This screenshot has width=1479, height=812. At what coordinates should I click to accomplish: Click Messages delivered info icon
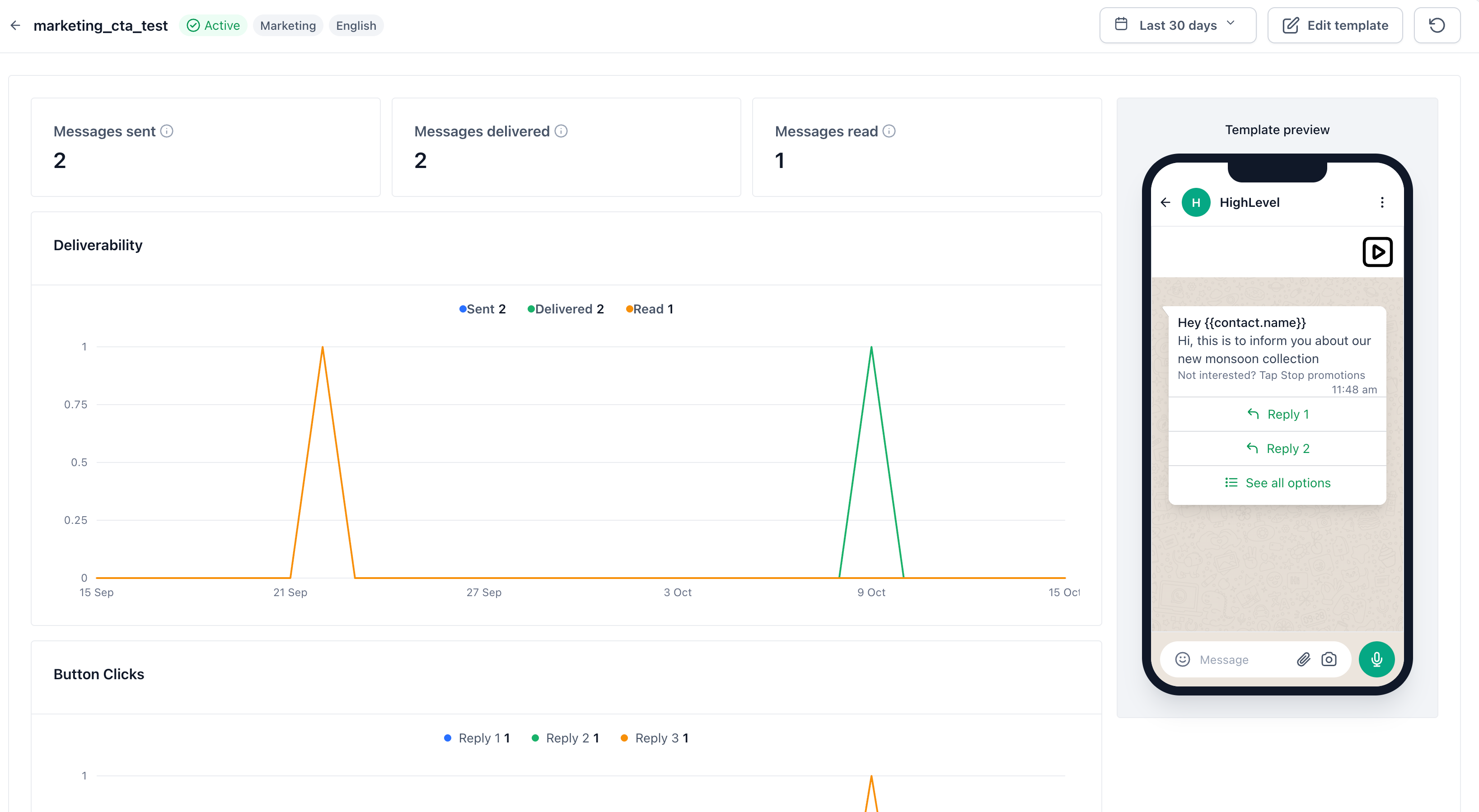(561, 131)
